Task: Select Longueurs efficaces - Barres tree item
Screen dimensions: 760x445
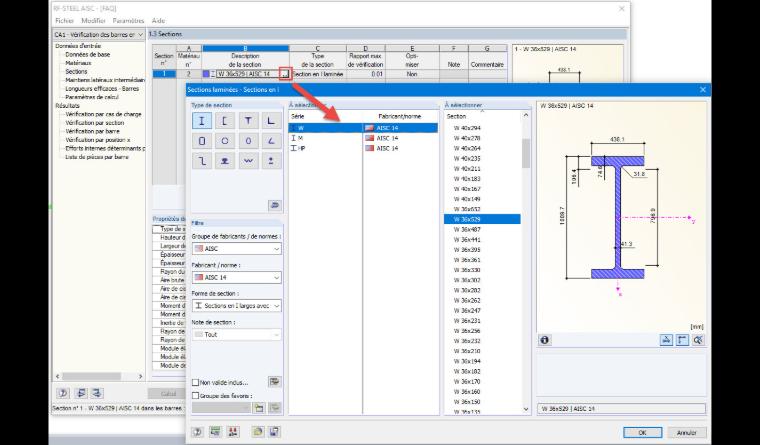Action: [102, 89]
